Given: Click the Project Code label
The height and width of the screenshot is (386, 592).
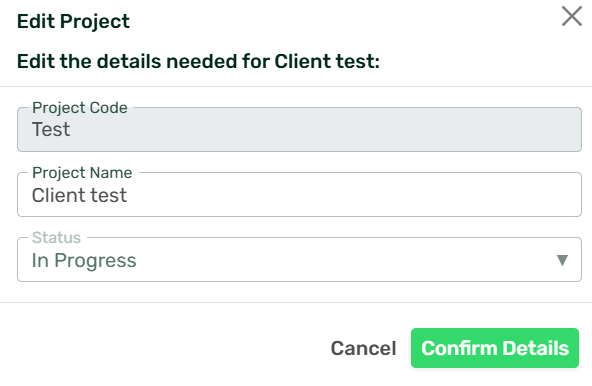Looking at the screenshot, I should click(x=80, y=108).
